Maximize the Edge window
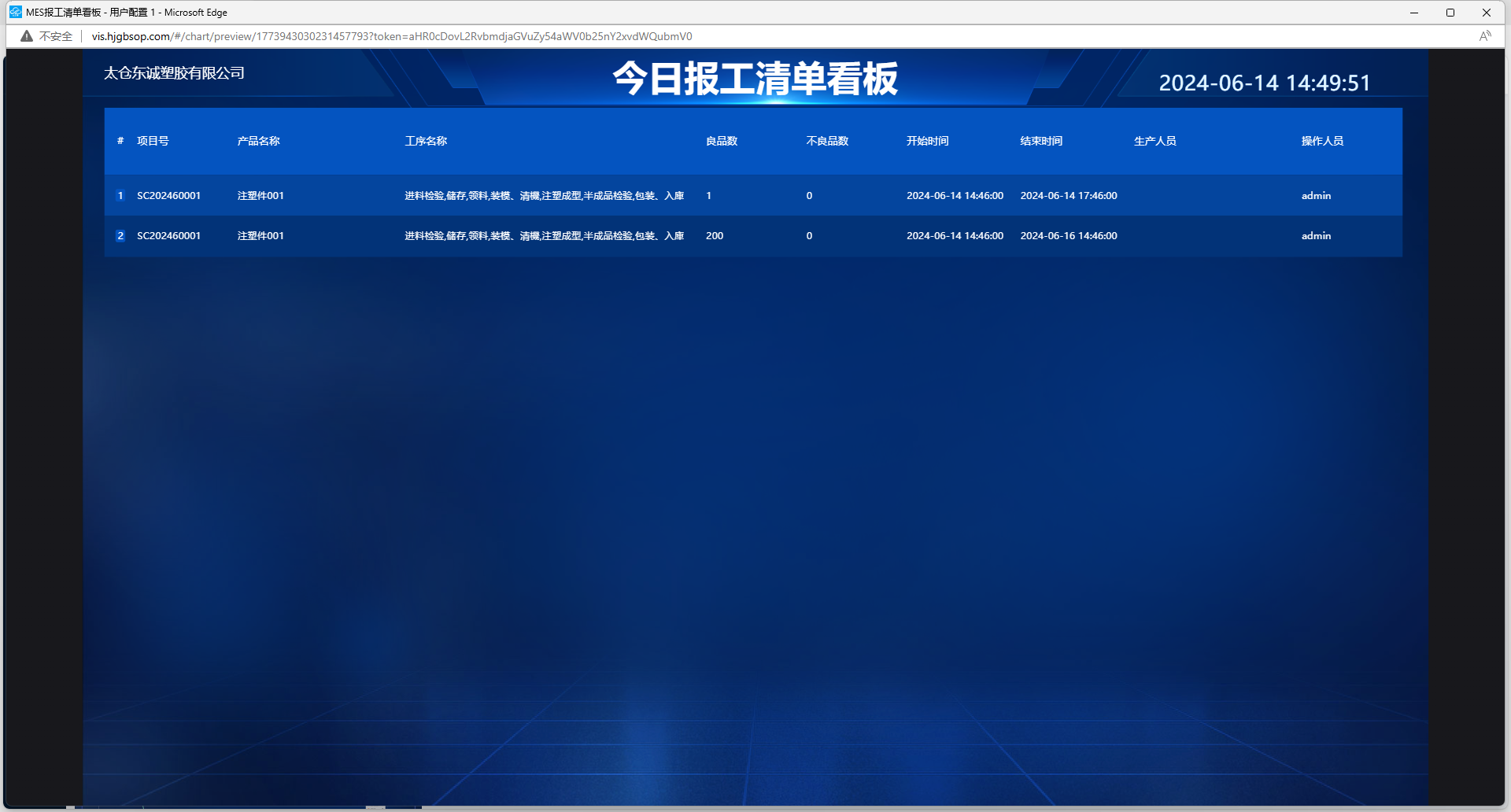 [x=1450, y=13]
